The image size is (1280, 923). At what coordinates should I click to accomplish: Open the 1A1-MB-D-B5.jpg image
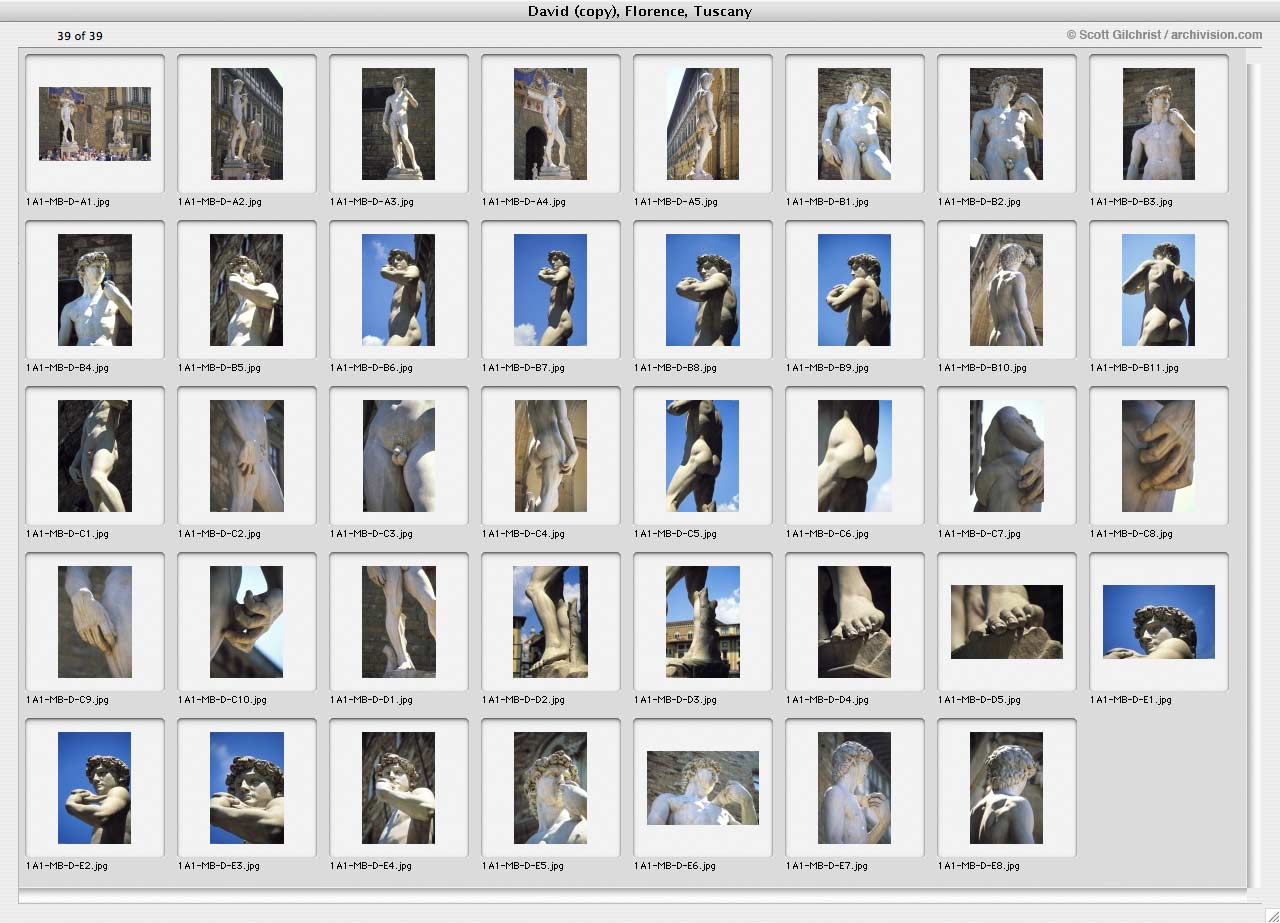pyautogui.click(x=247, y=290)
